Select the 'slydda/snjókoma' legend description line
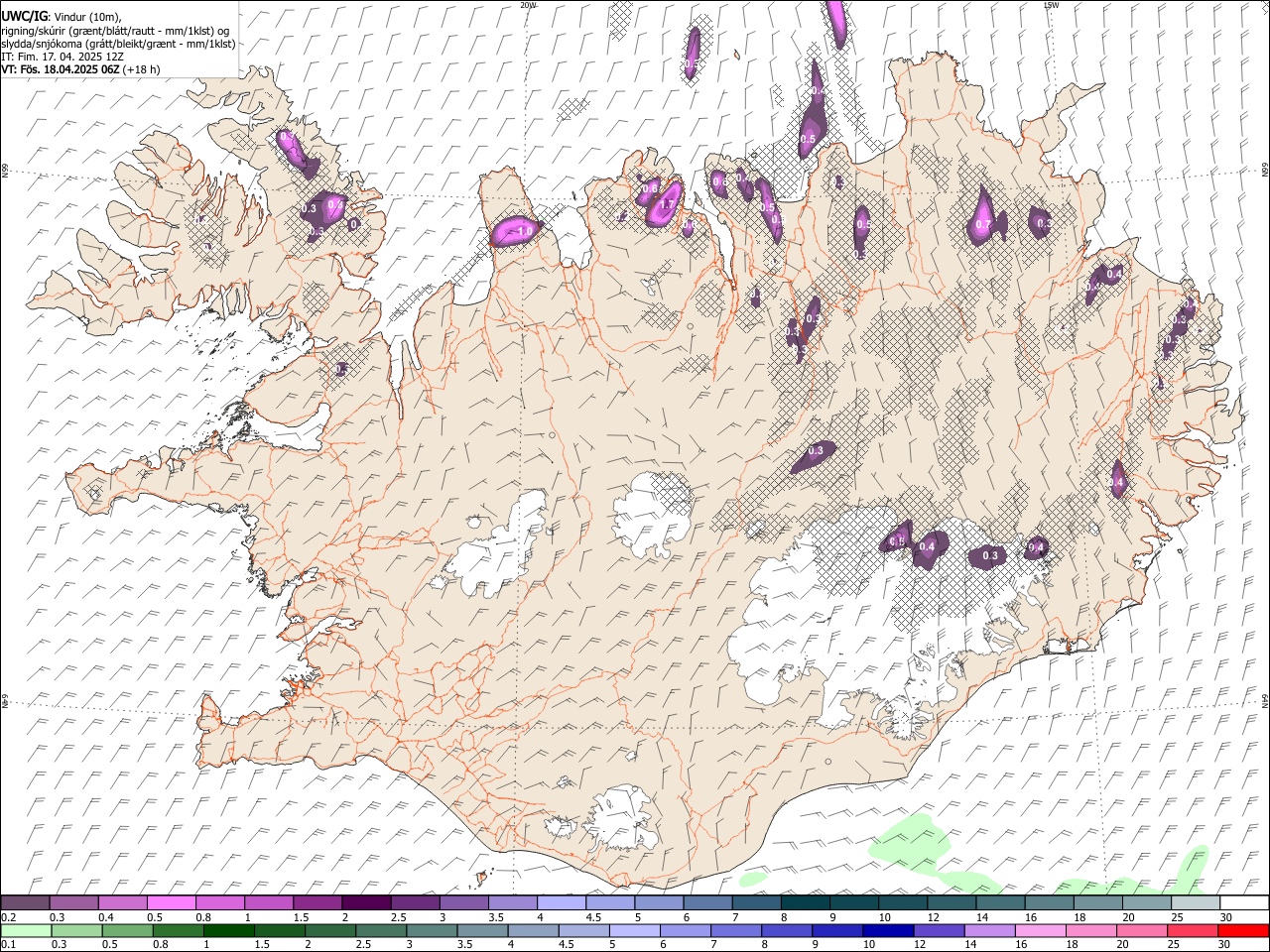The height and width of the screenshot is (952, 1270). pos(118,44)
